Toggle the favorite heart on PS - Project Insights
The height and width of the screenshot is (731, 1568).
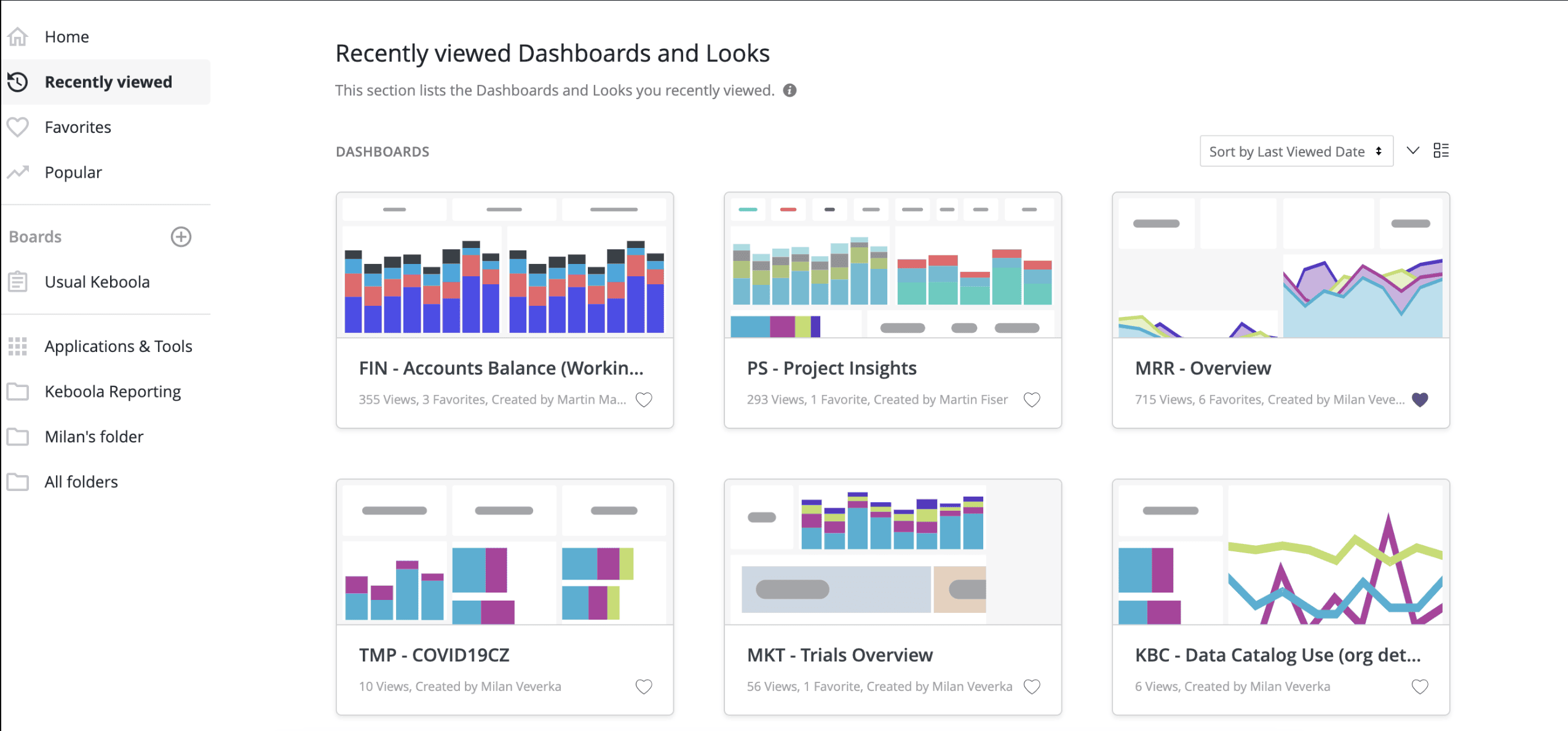(1032, 400)
